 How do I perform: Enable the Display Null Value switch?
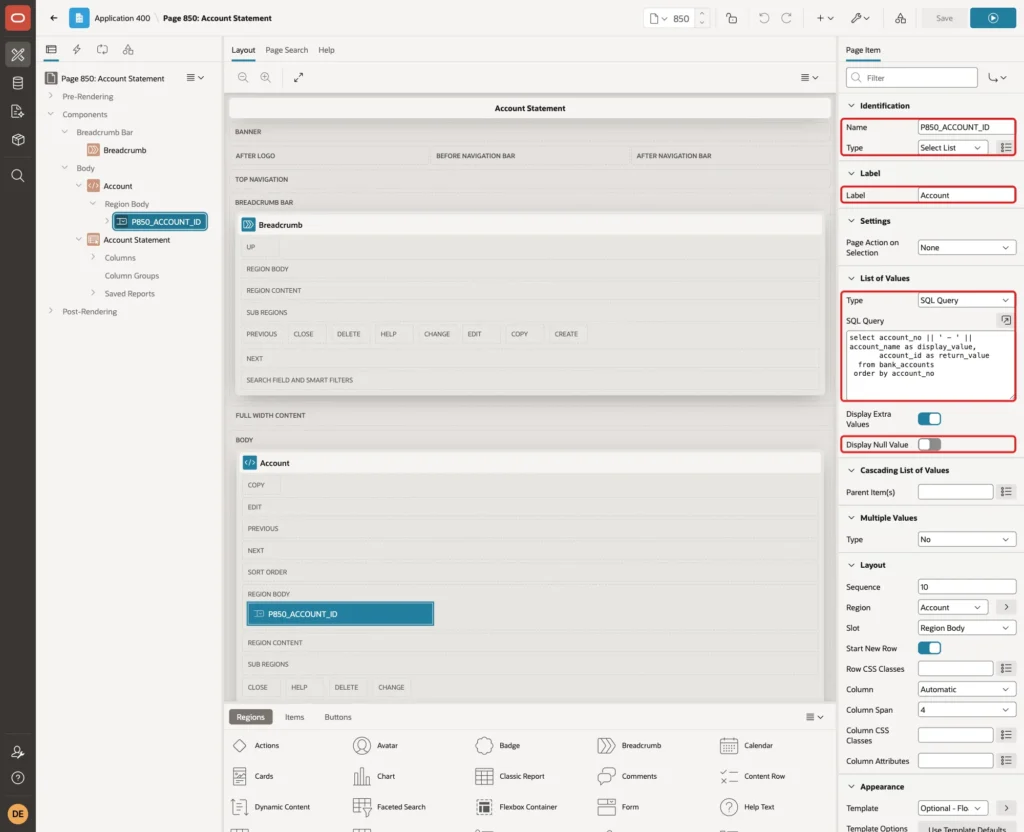(x=929, y=444)
